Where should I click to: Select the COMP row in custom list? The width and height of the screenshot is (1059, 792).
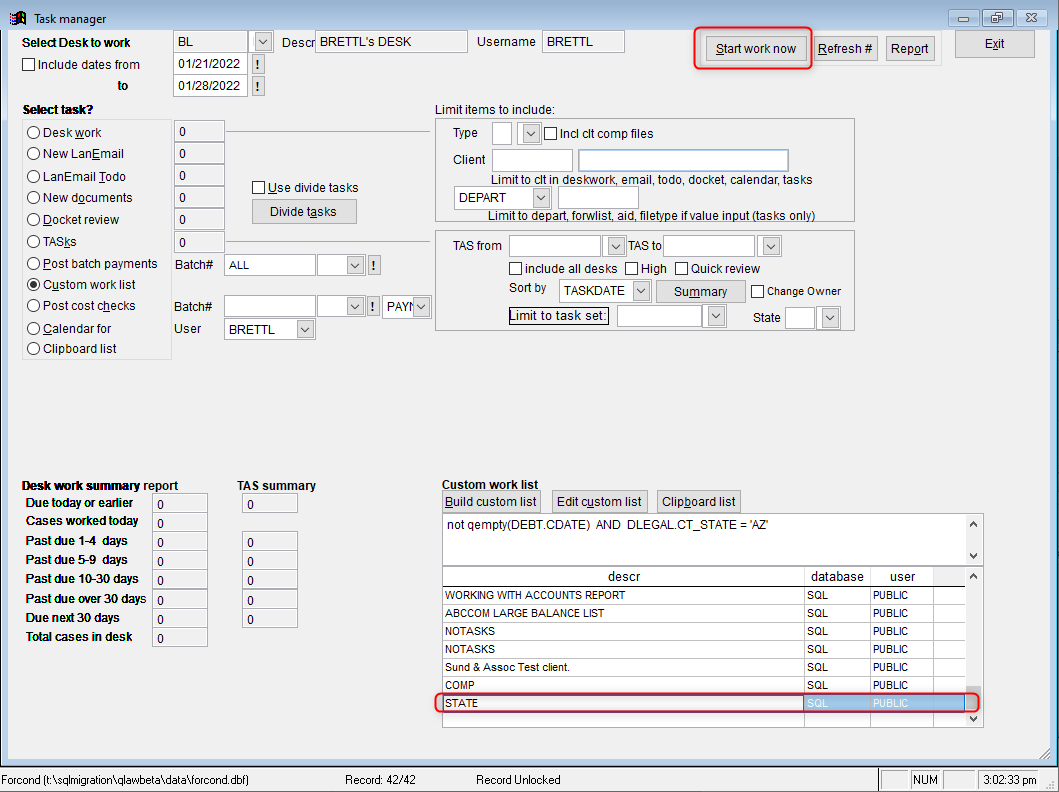click(x=704, y=685)
